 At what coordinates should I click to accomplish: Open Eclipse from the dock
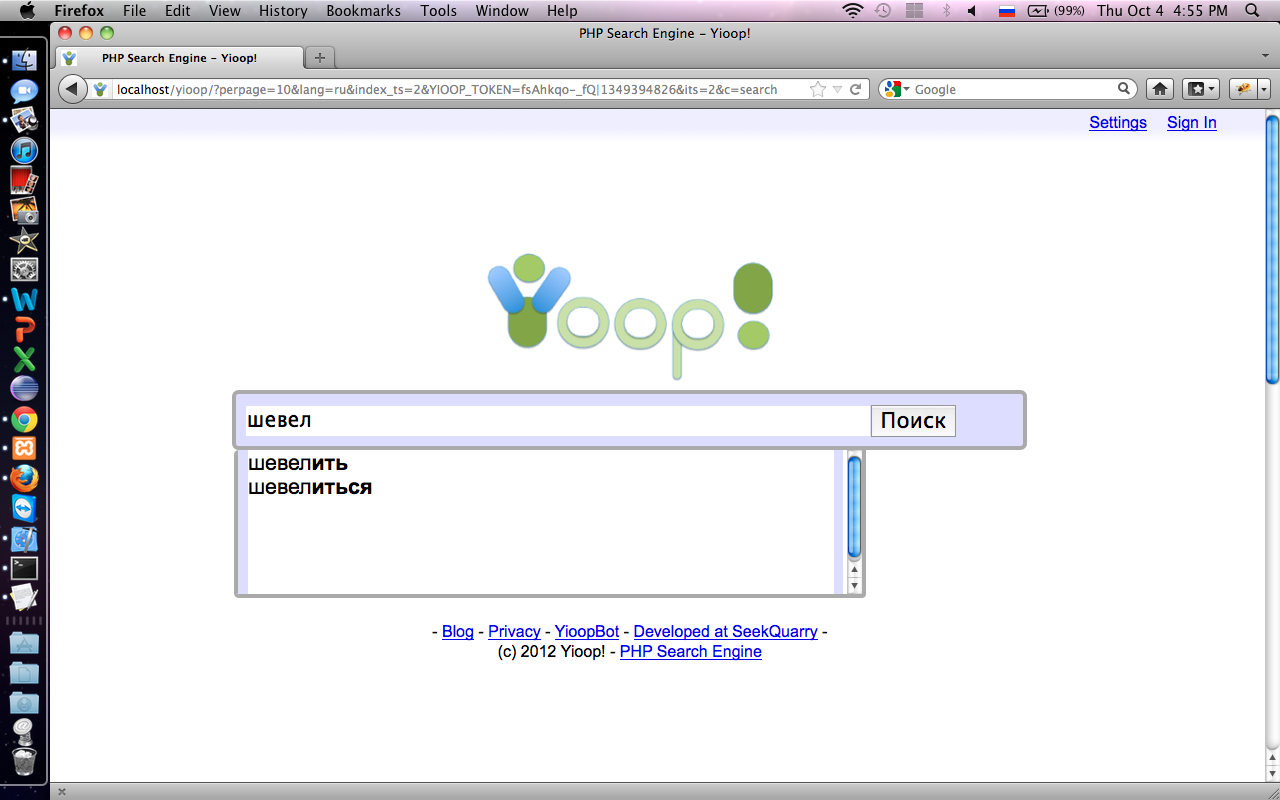pos(24,388)
